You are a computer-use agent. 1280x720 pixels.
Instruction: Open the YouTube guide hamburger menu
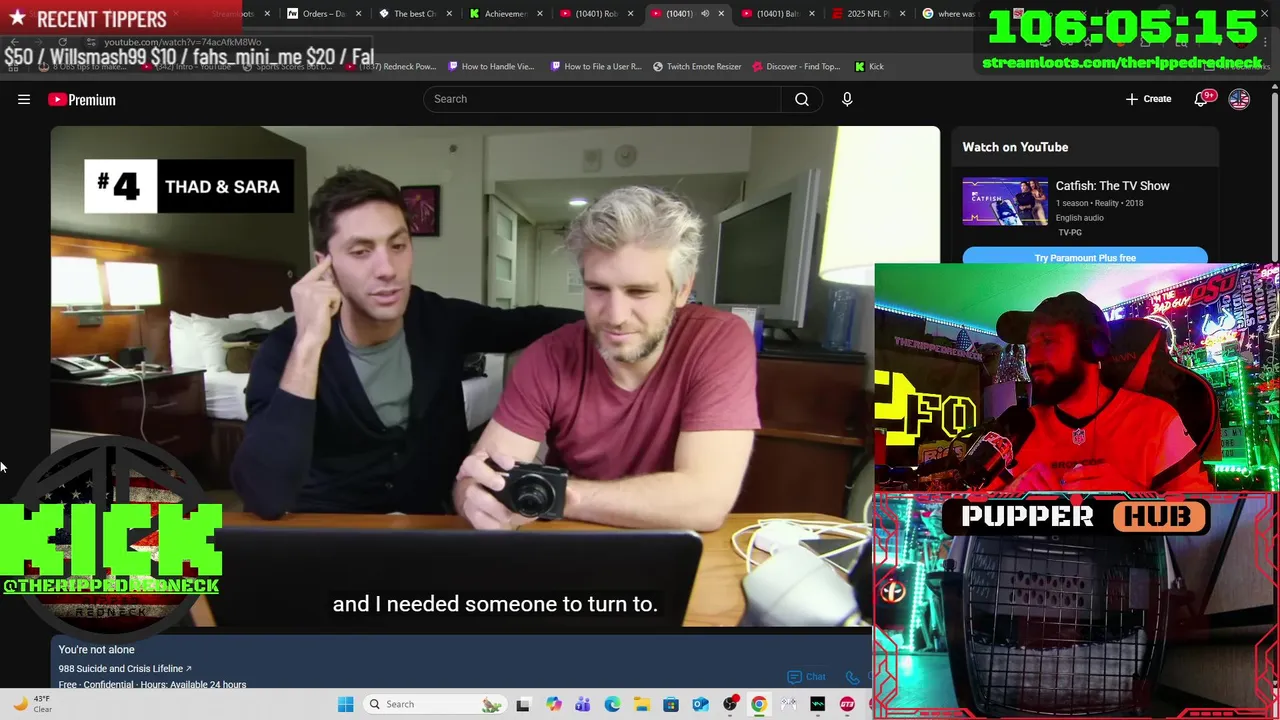click(24, 99)
